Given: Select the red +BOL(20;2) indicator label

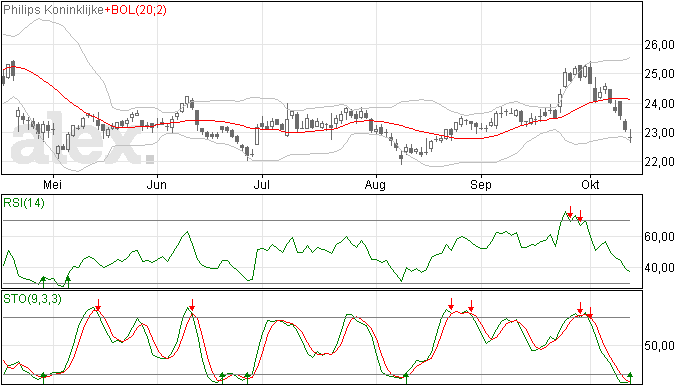Looking at the screenshot, I should [136, 10].
